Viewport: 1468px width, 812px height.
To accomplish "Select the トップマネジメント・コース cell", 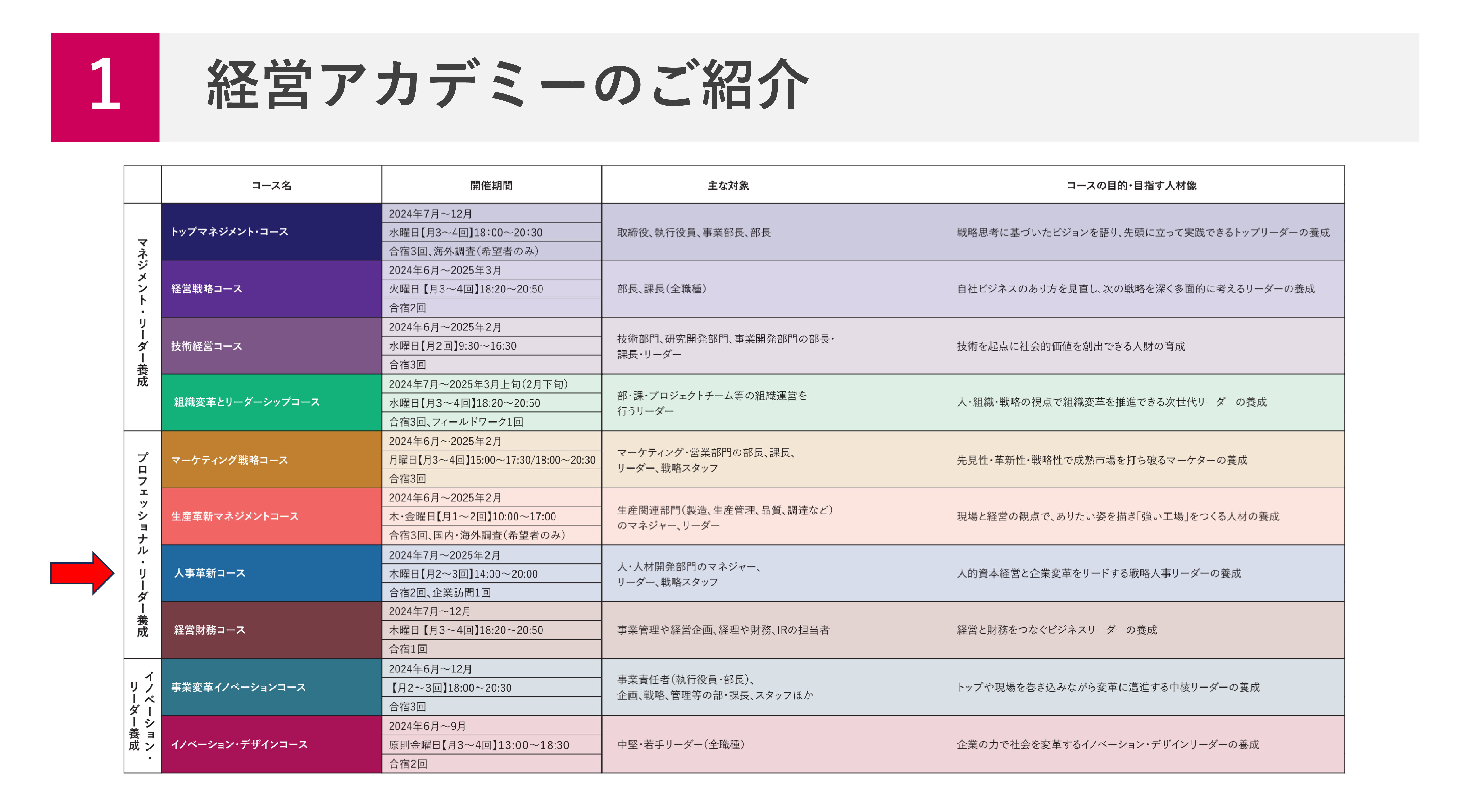I will click(271, 232).
